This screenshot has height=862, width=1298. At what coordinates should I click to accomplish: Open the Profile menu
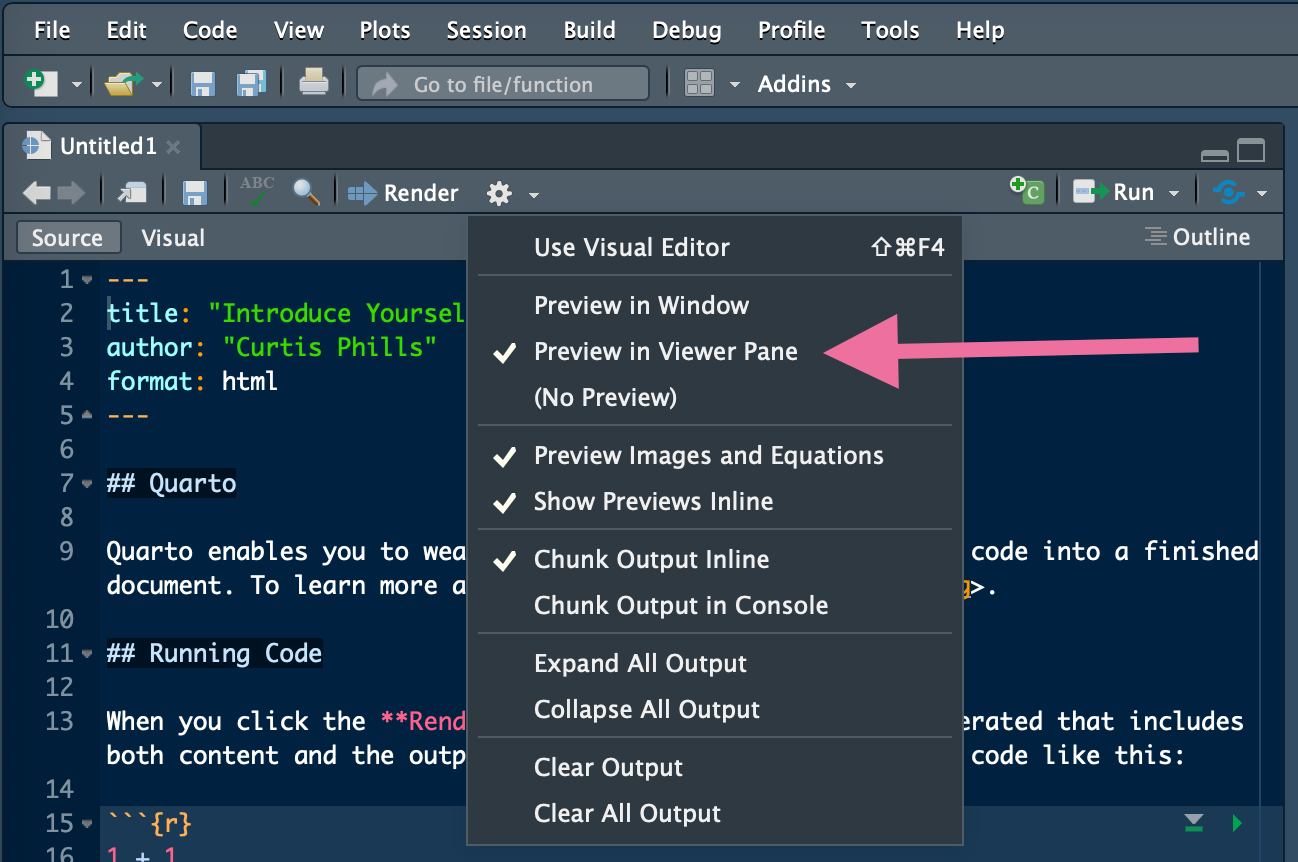tap(792, 30)
